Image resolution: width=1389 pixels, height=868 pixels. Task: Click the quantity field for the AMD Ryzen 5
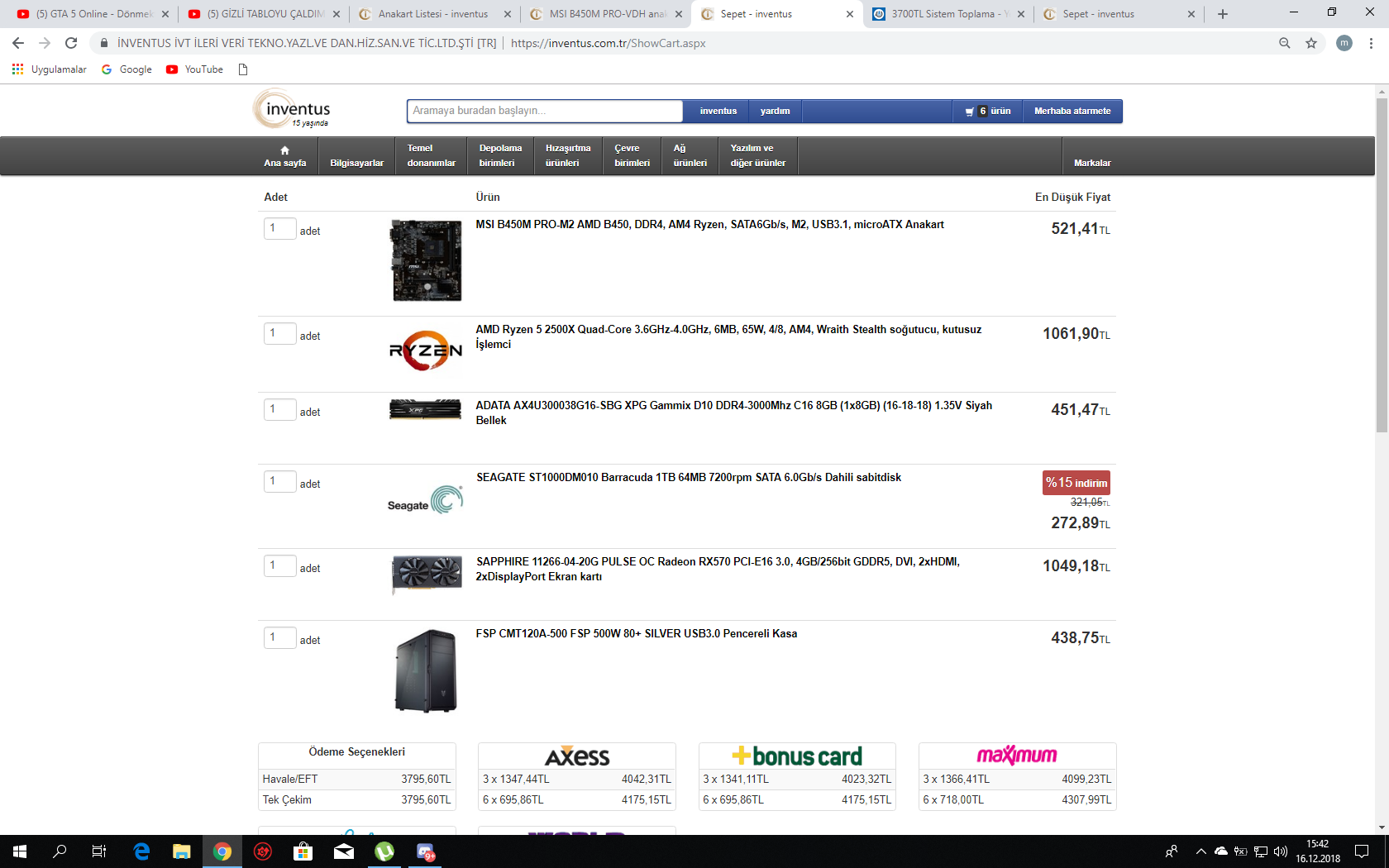(279, 333)
